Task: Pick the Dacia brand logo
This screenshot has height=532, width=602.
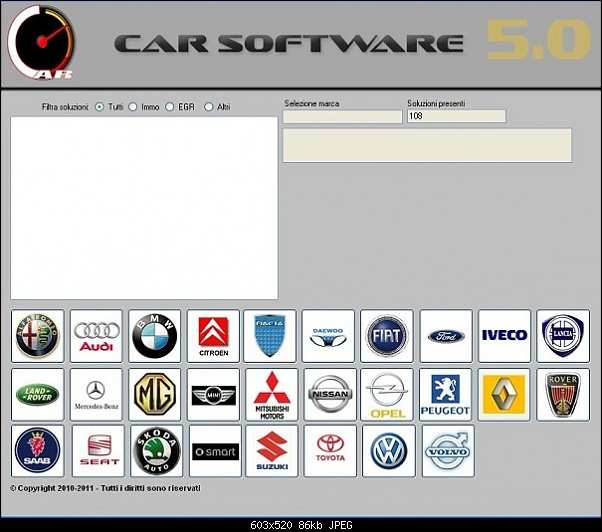Action: tap(270, 336)
